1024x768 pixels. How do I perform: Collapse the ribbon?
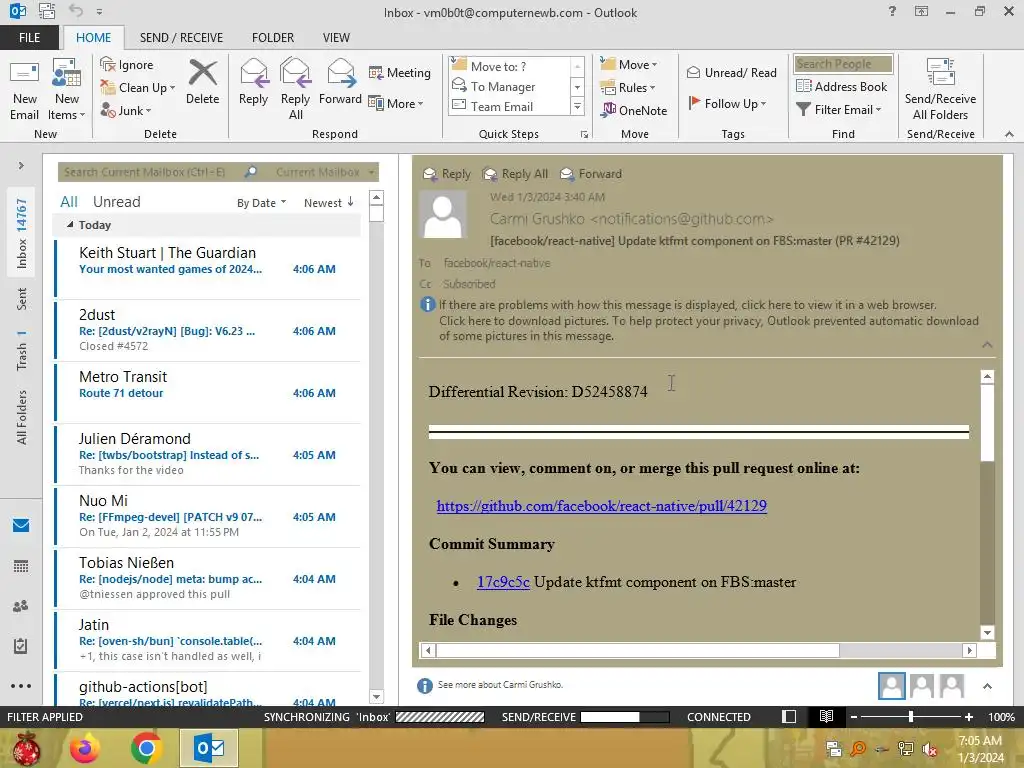[1009, 134]
